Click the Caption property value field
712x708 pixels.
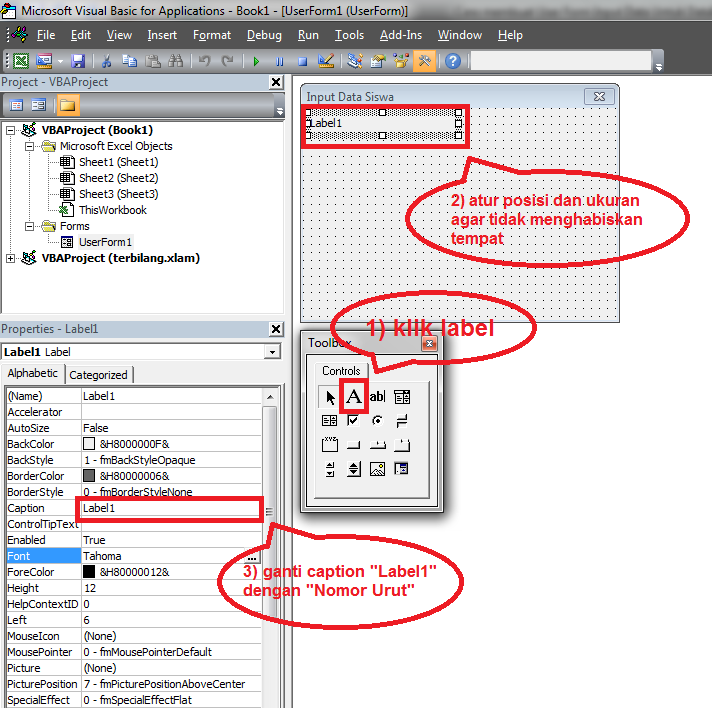click(x=171, y=508)
